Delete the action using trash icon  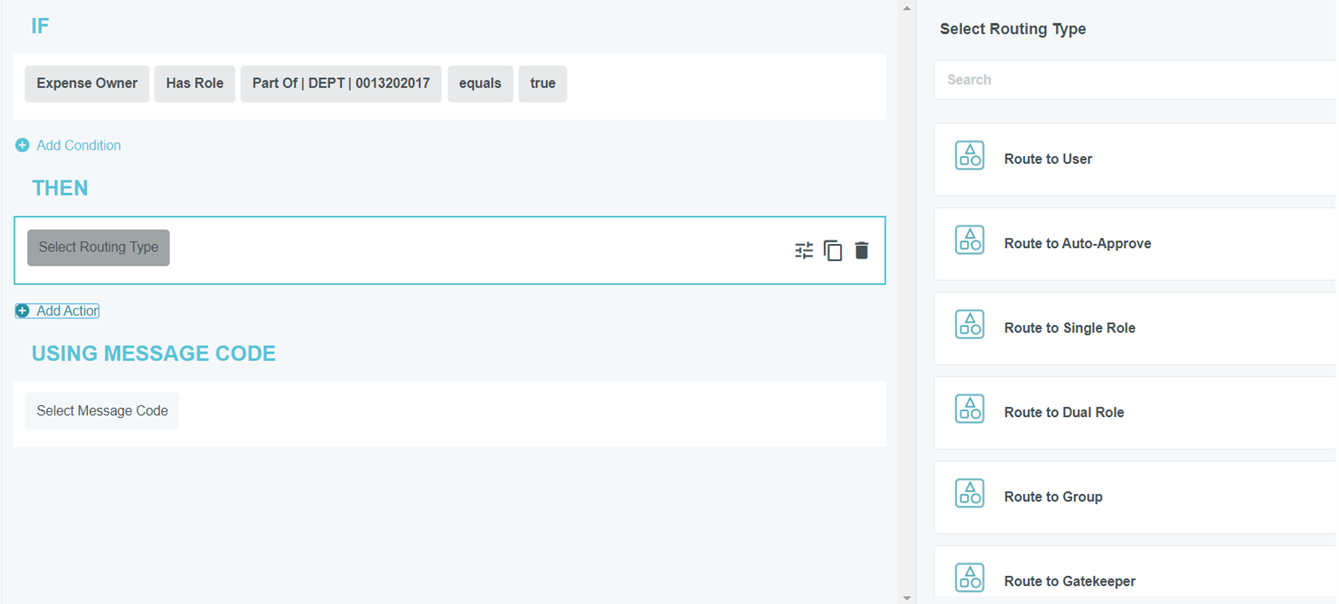[862, 251]
